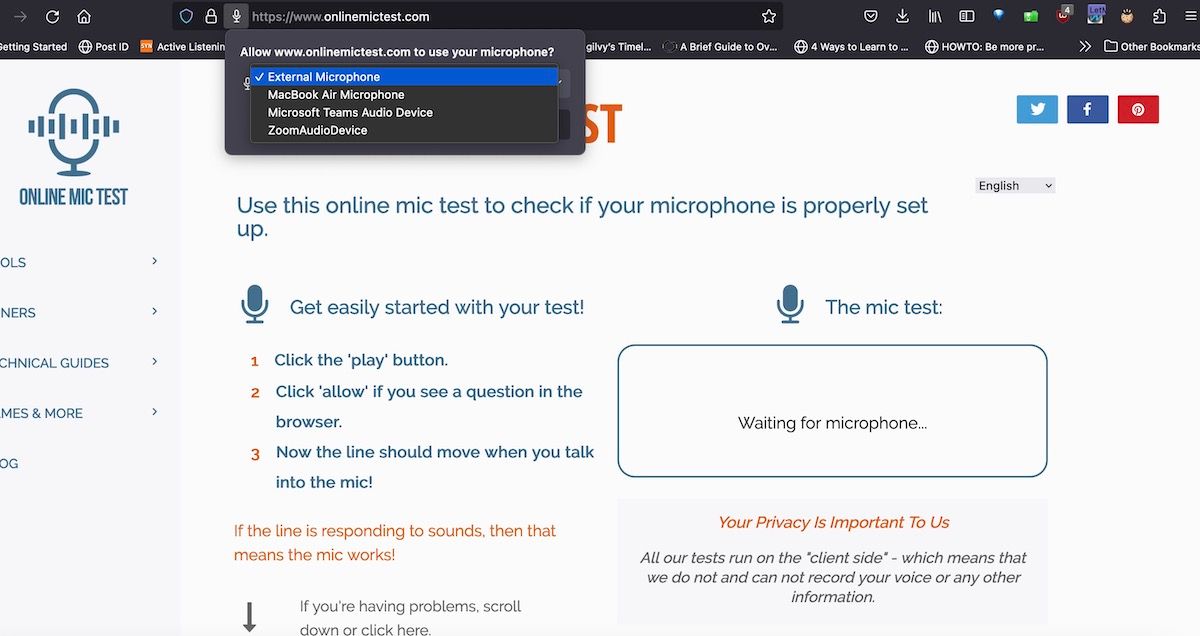Save page to Pocket
Screen dimensions: 1200x636
[871, 16]
